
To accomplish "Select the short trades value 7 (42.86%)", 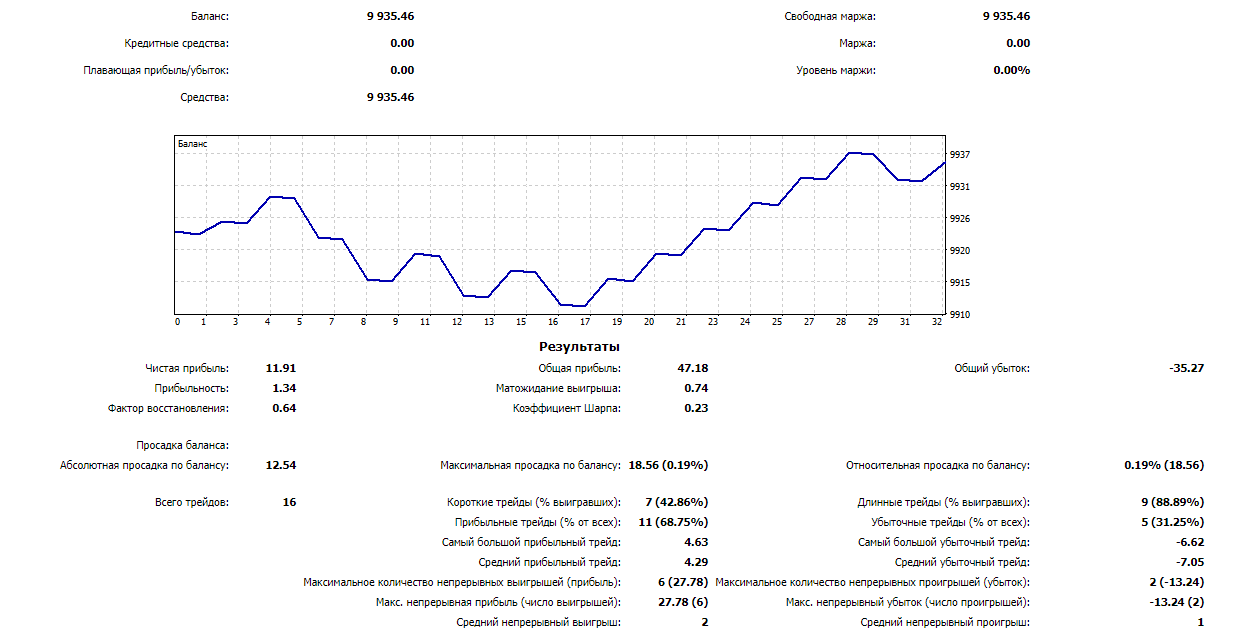I will 677,502.
